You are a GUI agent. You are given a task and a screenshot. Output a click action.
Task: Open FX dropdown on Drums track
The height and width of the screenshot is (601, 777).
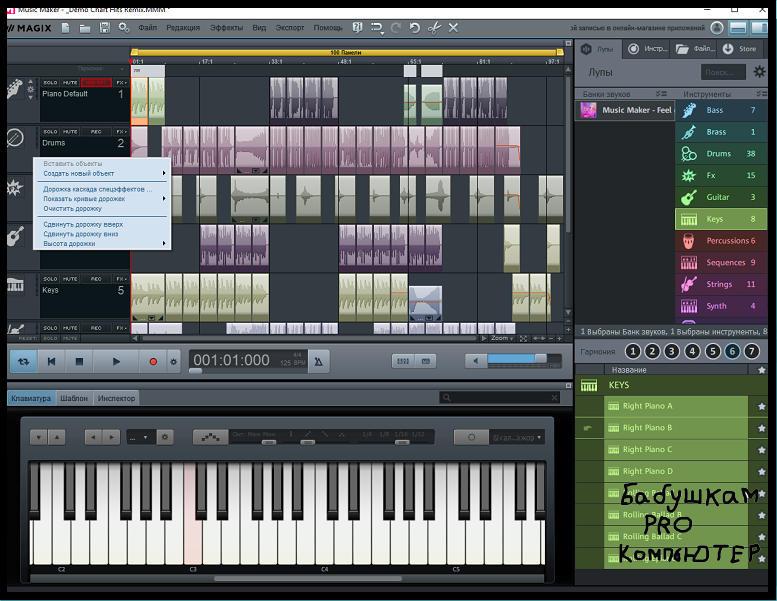tap(121, 132)
